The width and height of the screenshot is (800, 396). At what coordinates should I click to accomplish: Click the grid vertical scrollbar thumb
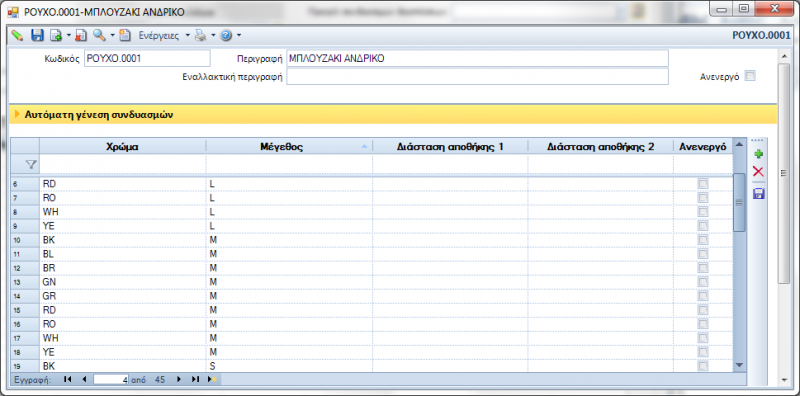coord(739,202)
